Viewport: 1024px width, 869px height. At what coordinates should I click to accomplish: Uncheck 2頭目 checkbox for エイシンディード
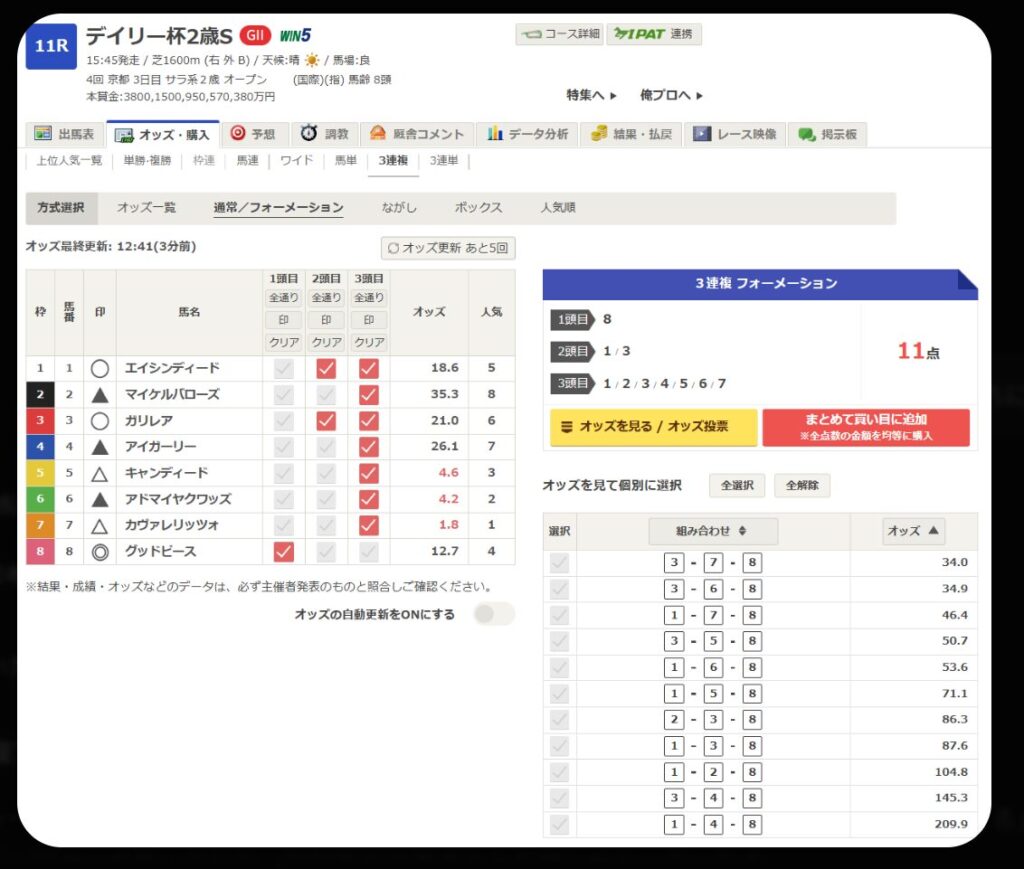[x=326, y=369]
